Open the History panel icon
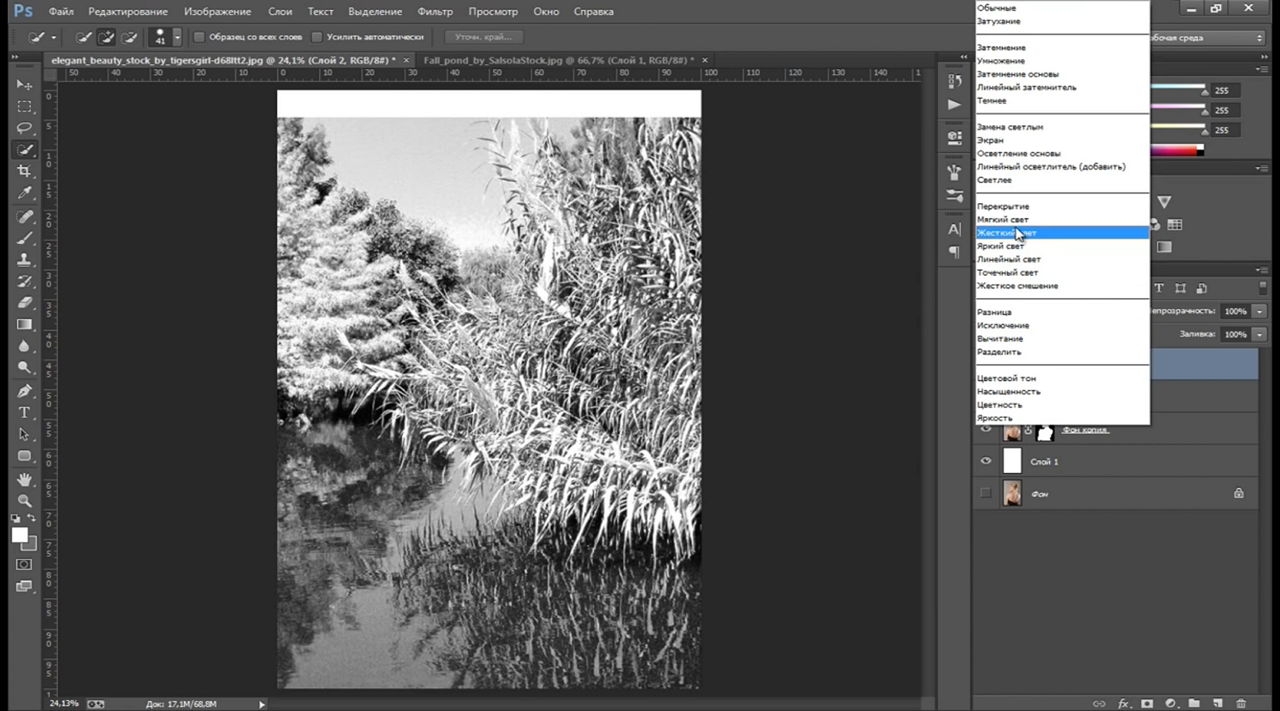This screenshot has width=1280, height=711. coord(954,83)
